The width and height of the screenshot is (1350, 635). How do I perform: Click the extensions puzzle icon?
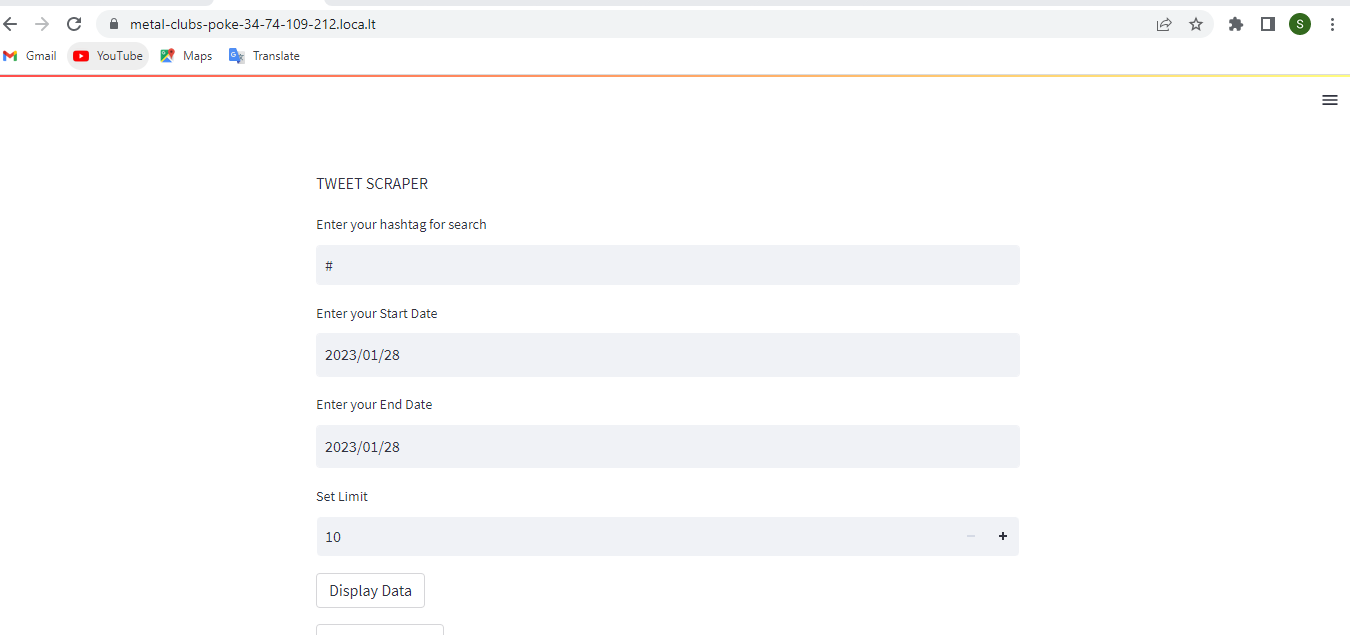tap(1236, 23)
